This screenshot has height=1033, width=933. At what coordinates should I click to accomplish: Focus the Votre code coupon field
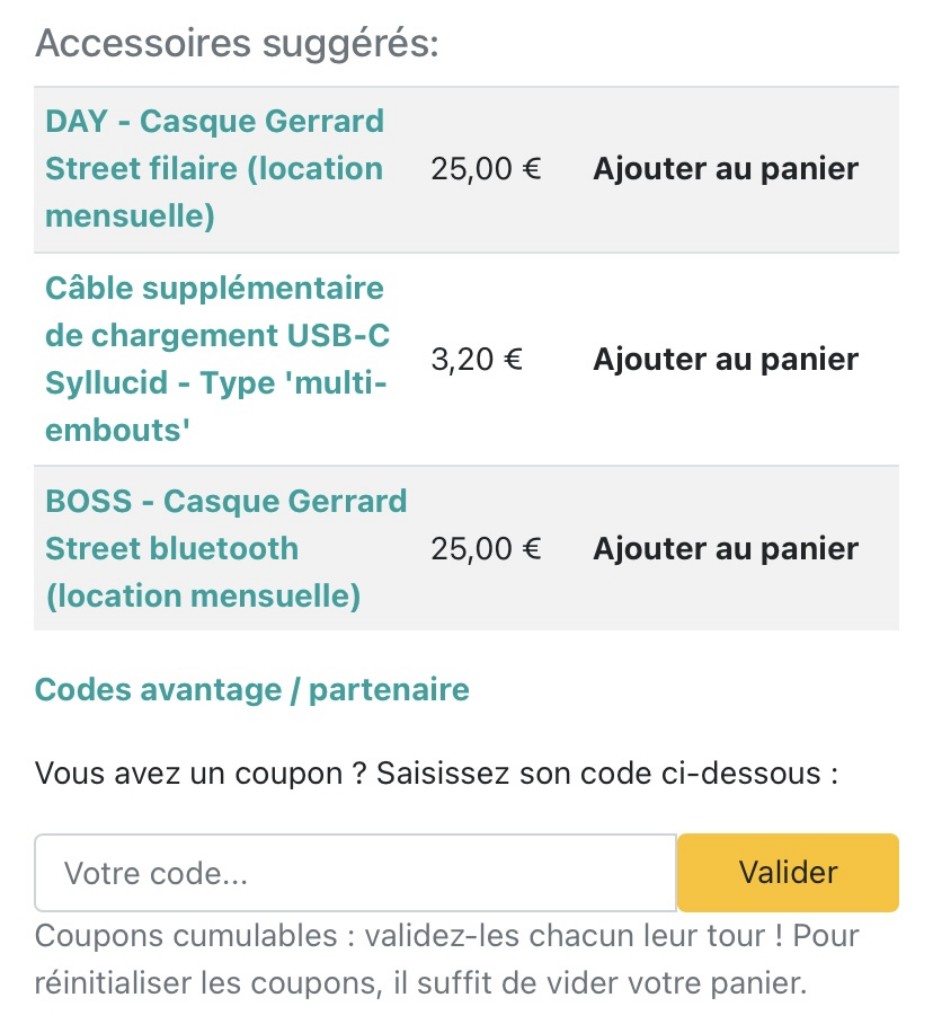(x=355, y=873)
